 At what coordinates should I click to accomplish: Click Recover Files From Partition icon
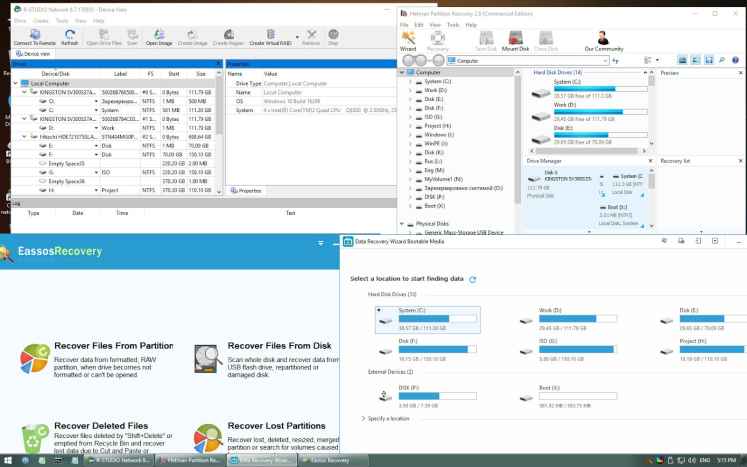[x=34, y=357]
